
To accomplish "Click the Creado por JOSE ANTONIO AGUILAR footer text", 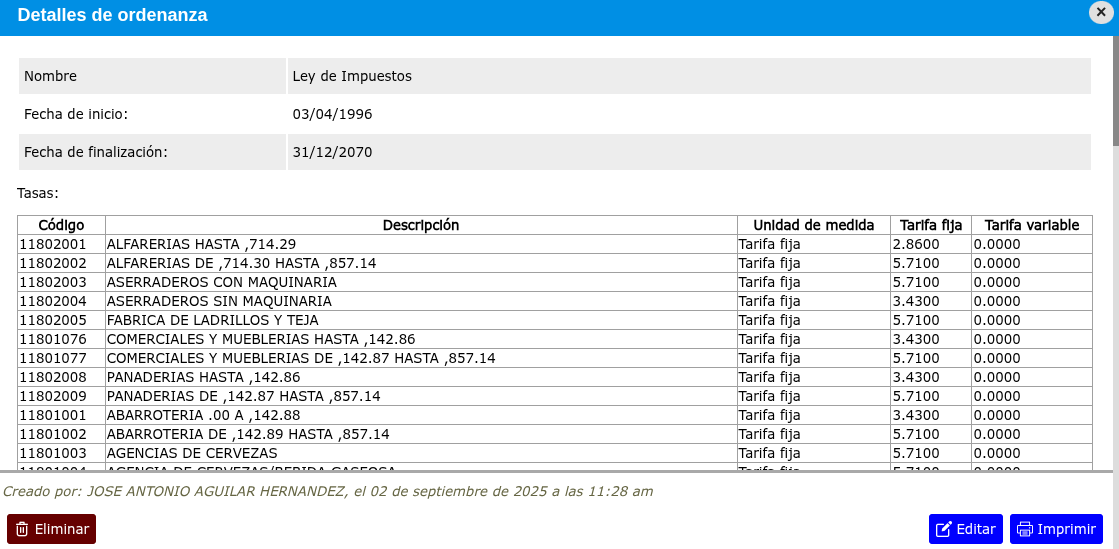I will point(328,491).
